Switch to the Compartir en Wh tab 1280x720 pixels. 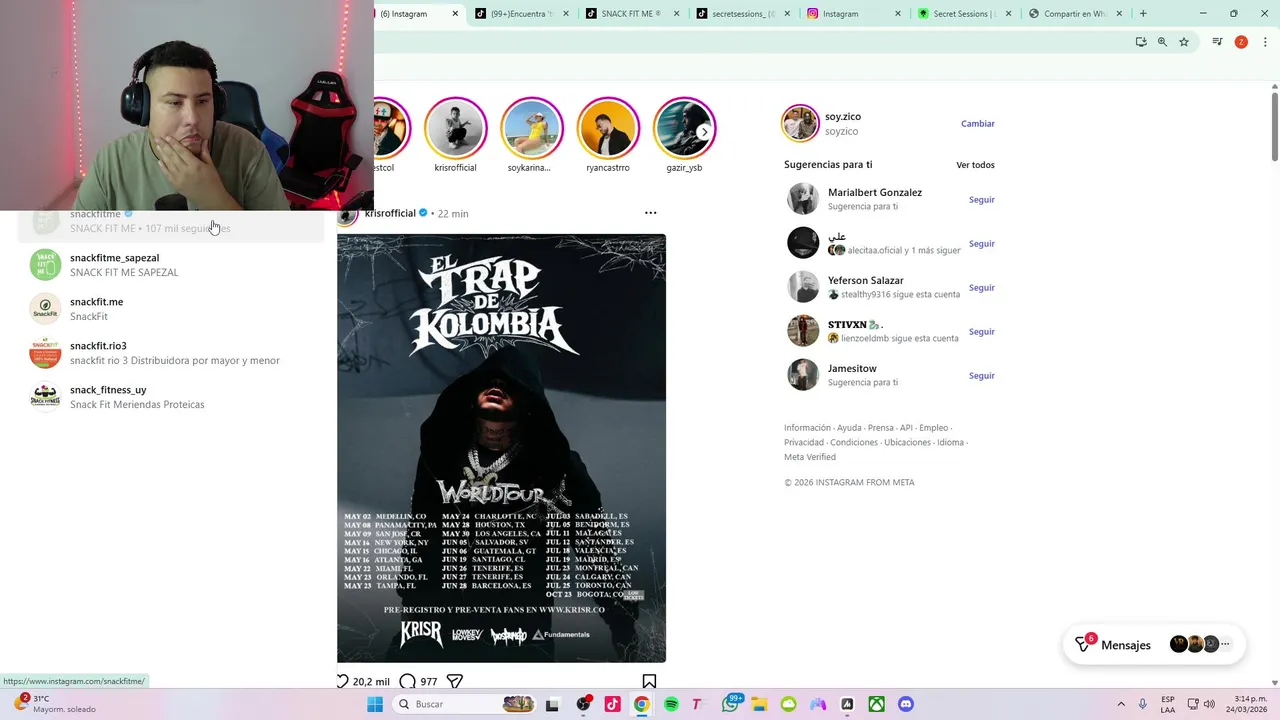[1073, 13]
